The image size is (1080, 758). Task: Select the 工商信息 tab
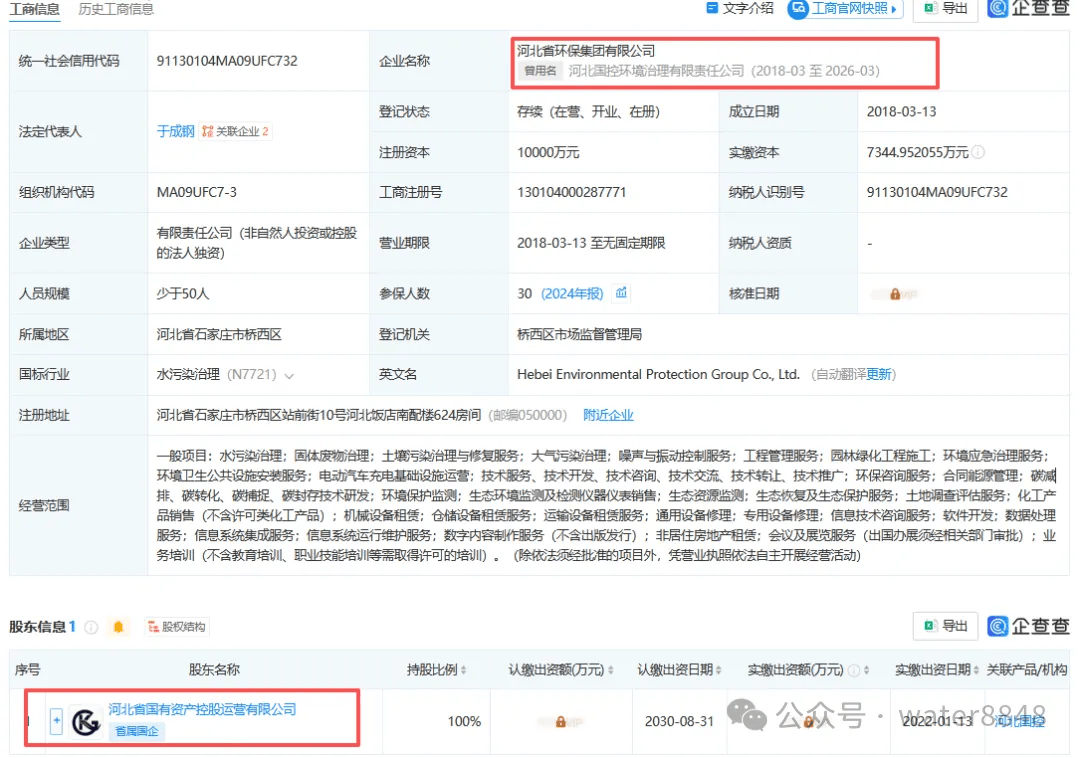[x=34, y=9]
